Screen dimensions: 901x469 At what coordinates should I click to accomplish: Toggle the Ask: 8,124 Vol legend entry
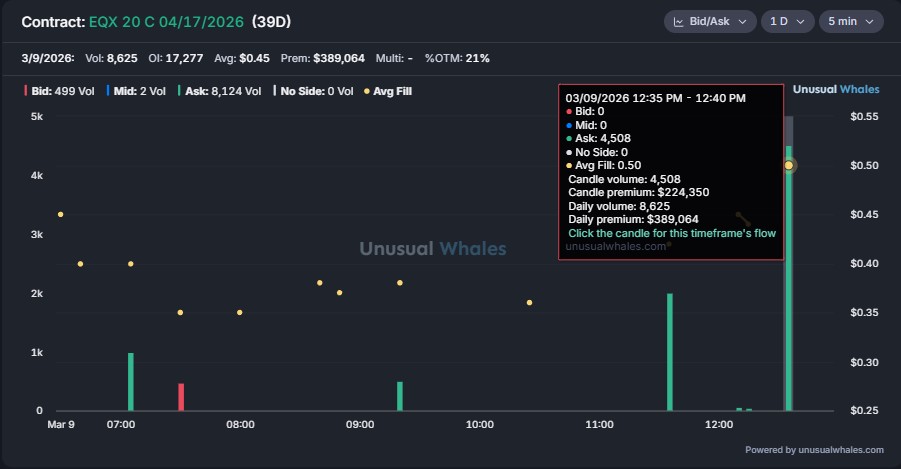click(x=220, y=91)
